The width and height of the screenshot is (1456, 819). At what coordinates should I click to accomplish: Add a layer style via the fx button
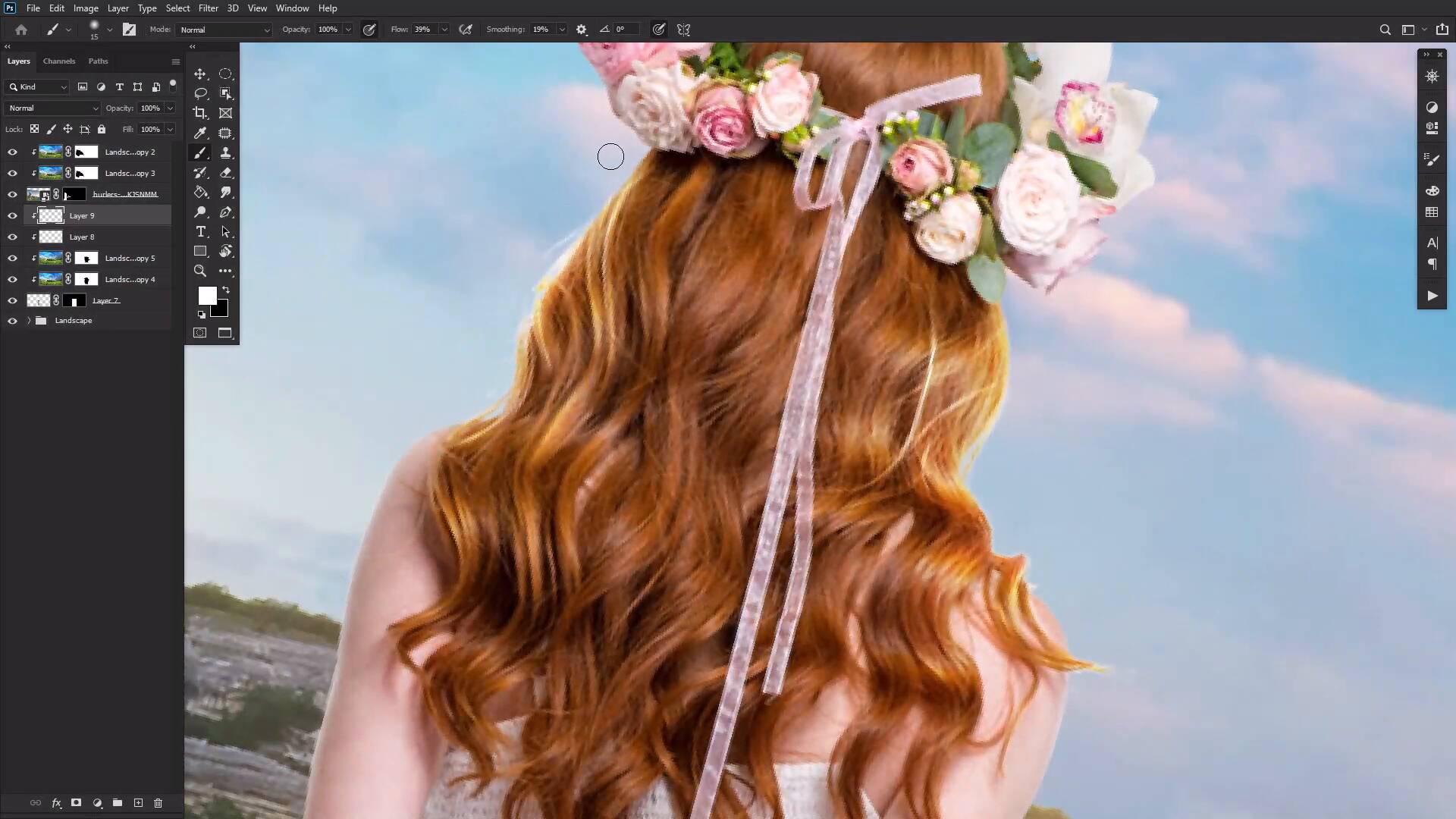56,803
